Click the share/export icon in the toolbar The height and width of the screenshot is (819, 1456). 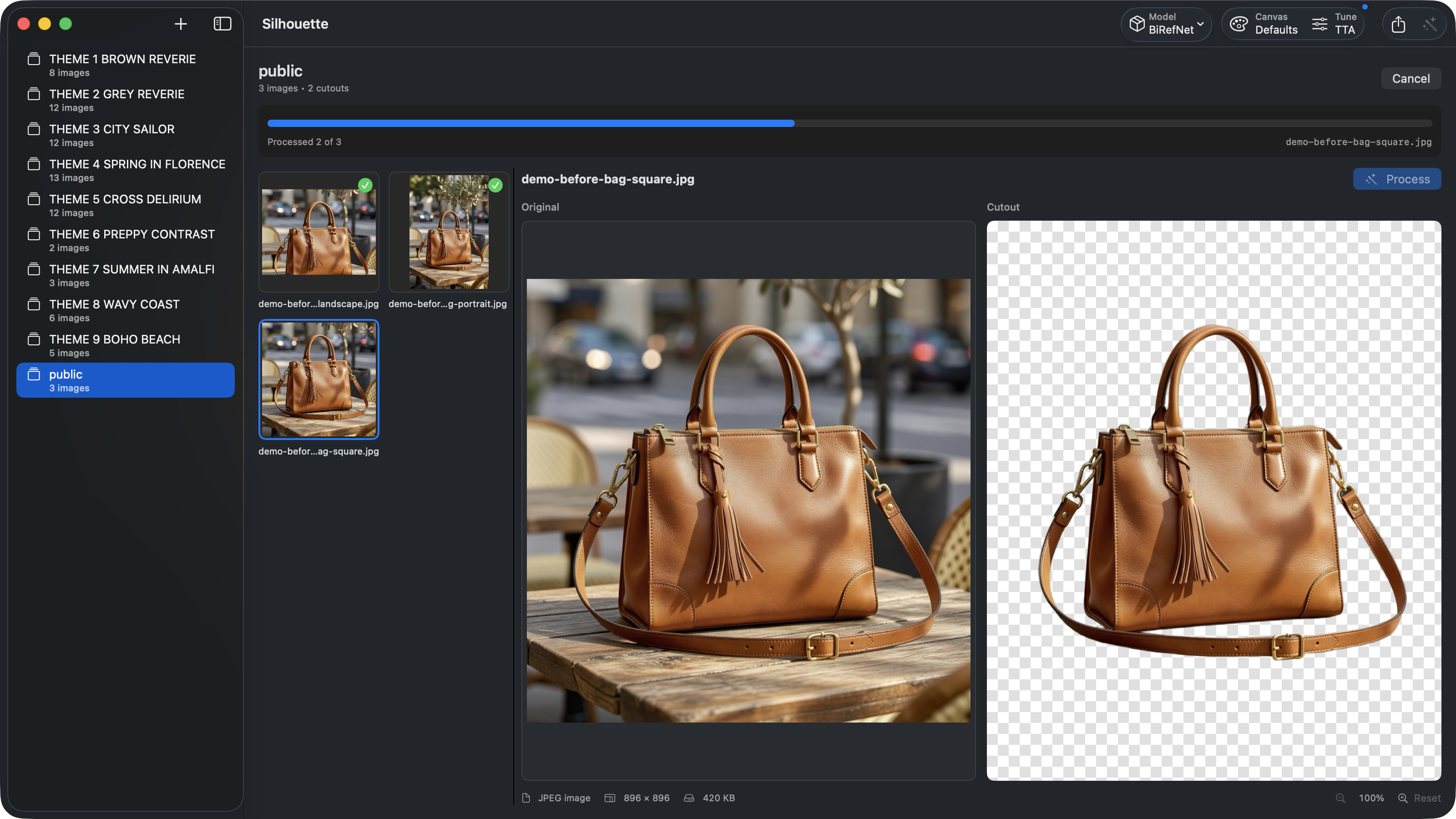[x=1398, y=24]
